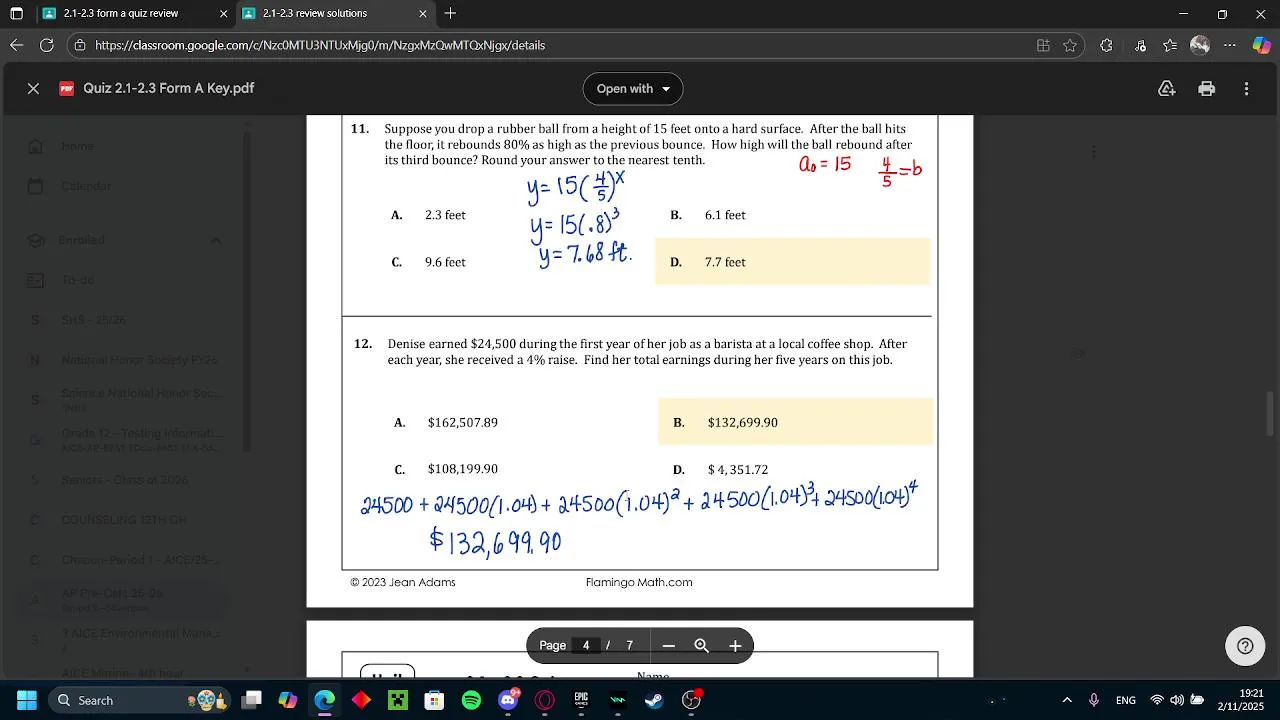Open Discord from the taskbar
Viewport: 1280px width, 720px height.
(x=508, y=700)
